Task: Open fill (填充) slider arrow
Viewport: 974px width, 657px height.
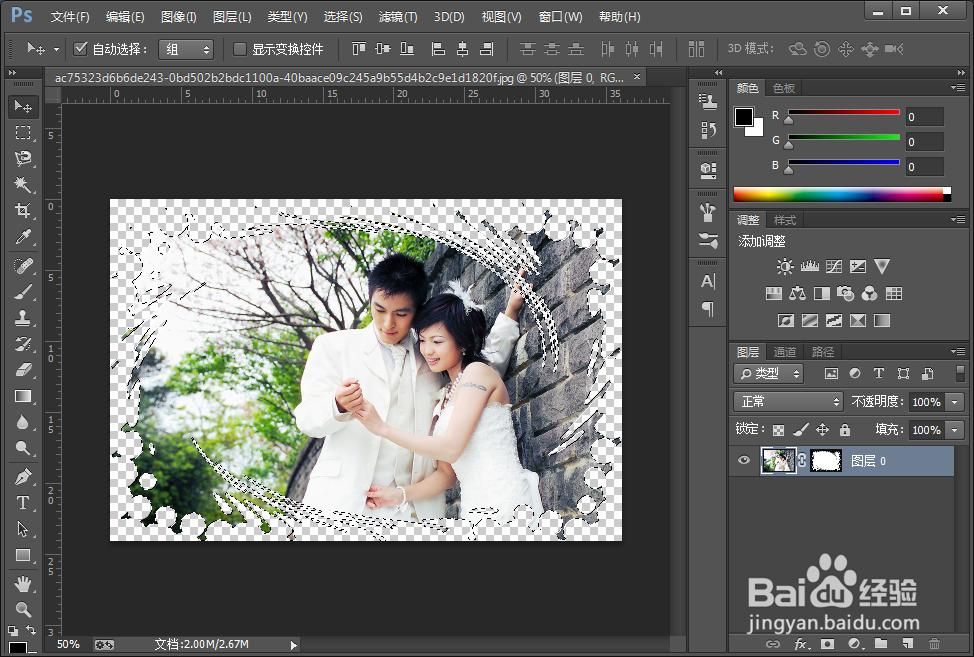Action: [955, 430]
